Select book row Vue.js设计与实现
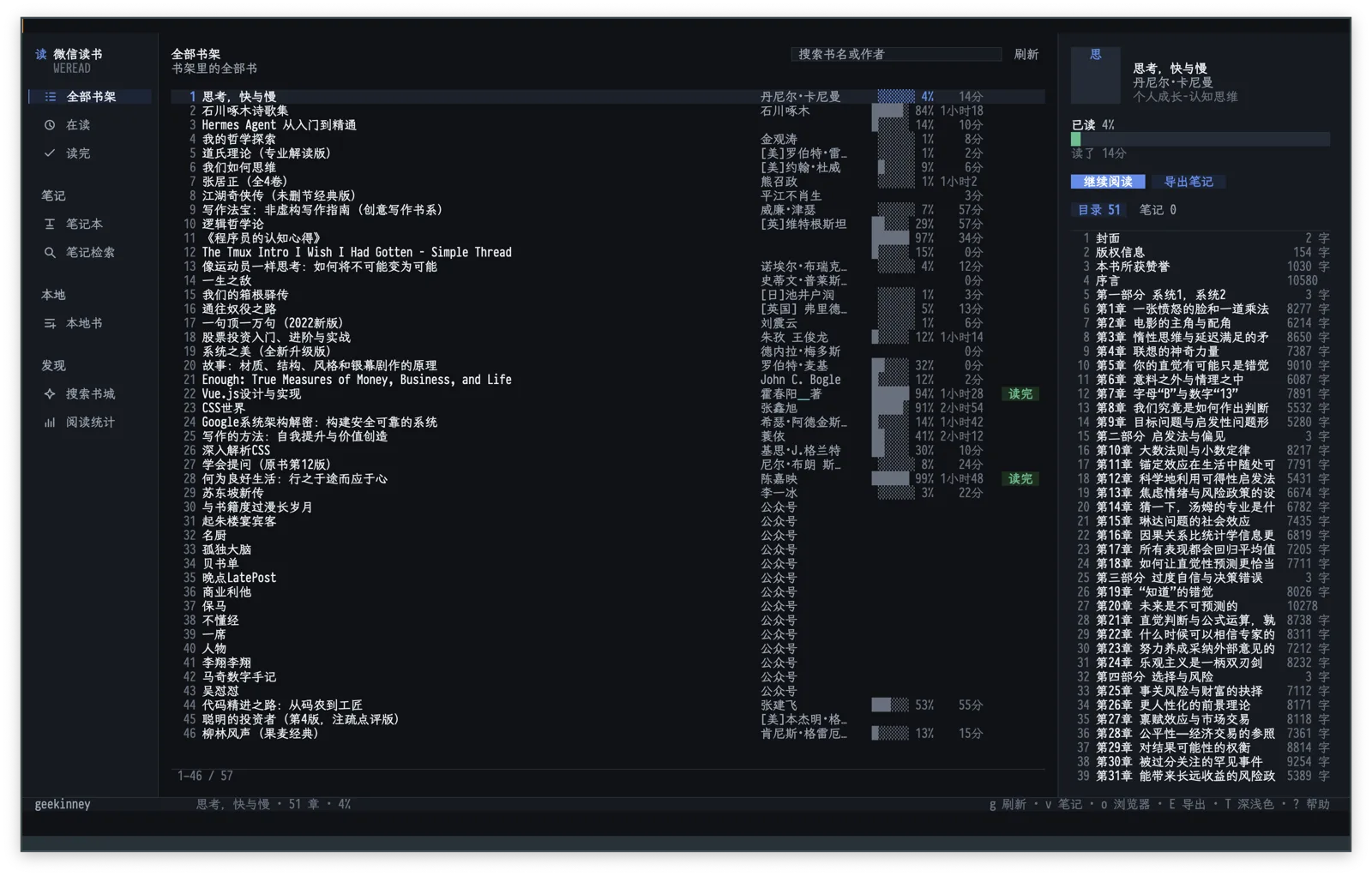 pos(607,393)
